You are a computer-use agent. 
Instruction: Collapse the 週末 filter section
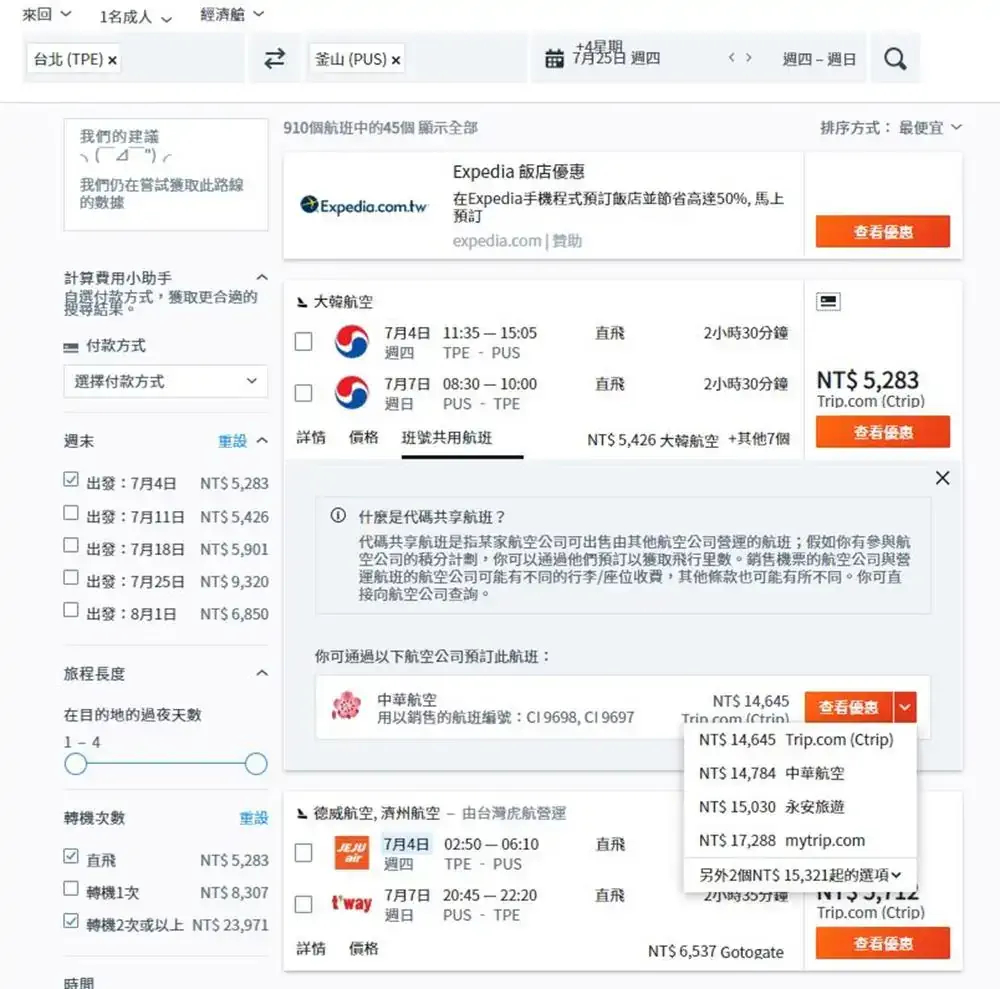tap(261, 441)
